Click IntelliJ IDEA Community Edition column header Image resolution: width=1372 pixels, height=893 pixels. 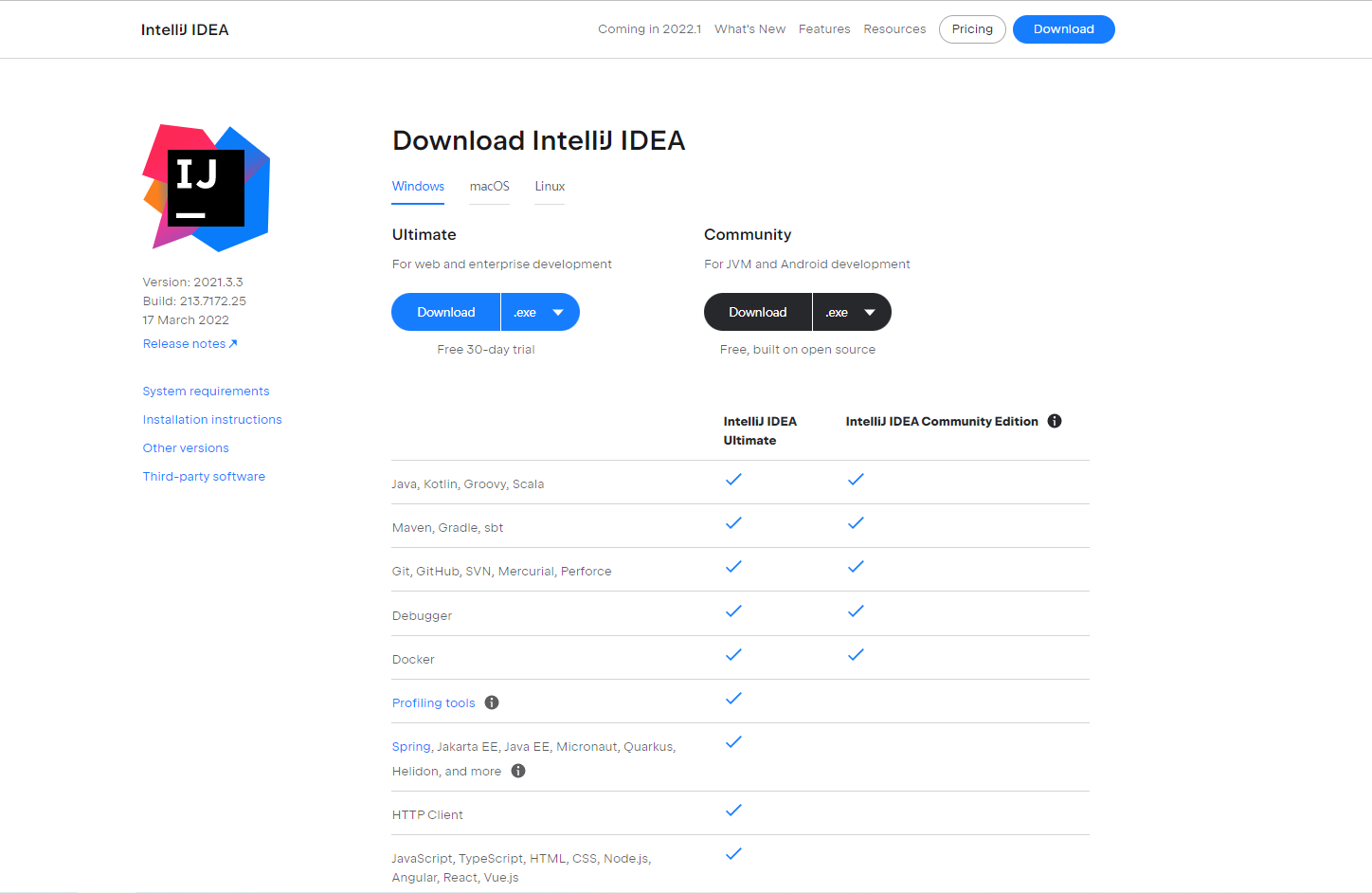[942, 422]
